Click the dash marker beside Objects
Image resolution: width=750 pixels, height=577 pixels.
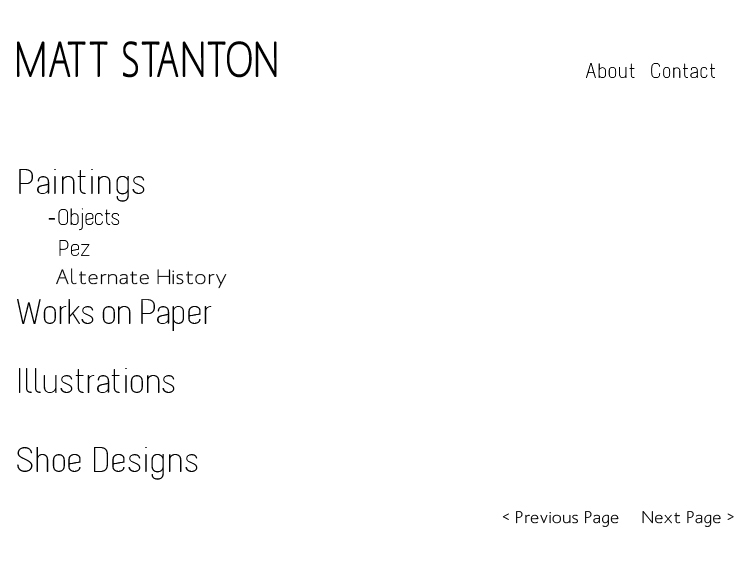pyautogui.click(x=51, y=218)
